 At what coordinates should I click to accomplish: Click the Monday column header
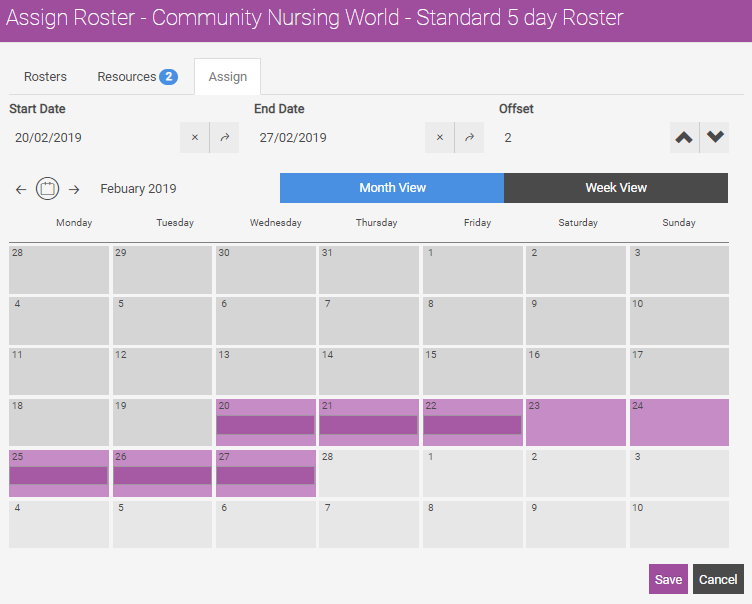[x=74, y=223]
